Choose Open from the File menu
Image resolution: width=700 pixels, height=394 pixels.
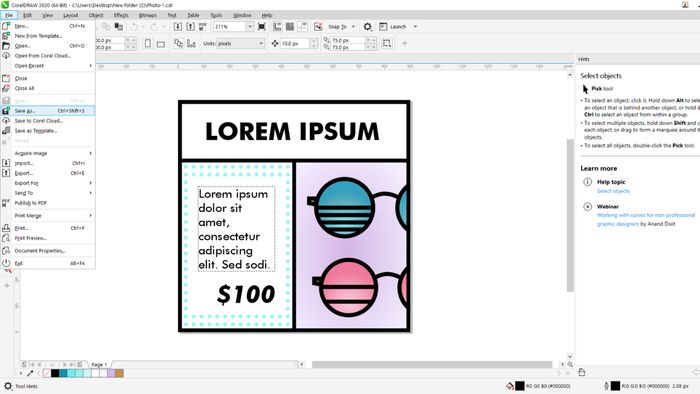[x=48, y=46]
